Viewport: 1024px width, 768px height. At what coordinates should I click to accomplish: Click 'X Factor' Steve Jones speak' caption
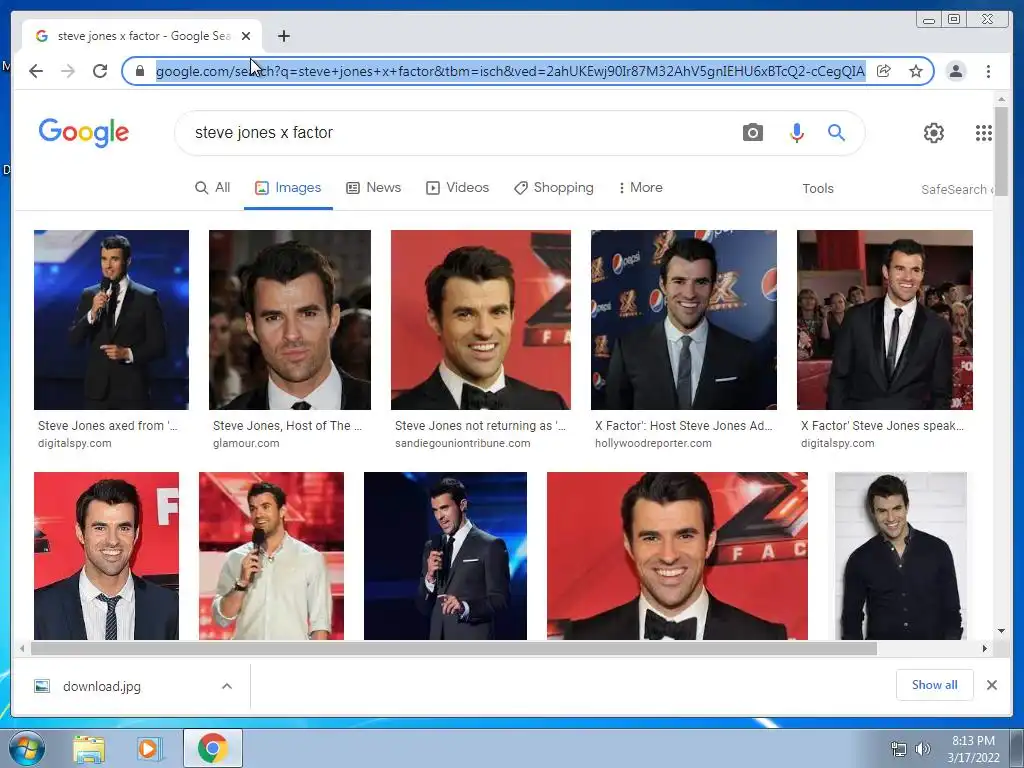pyautogui.click(x=882, y=426)
